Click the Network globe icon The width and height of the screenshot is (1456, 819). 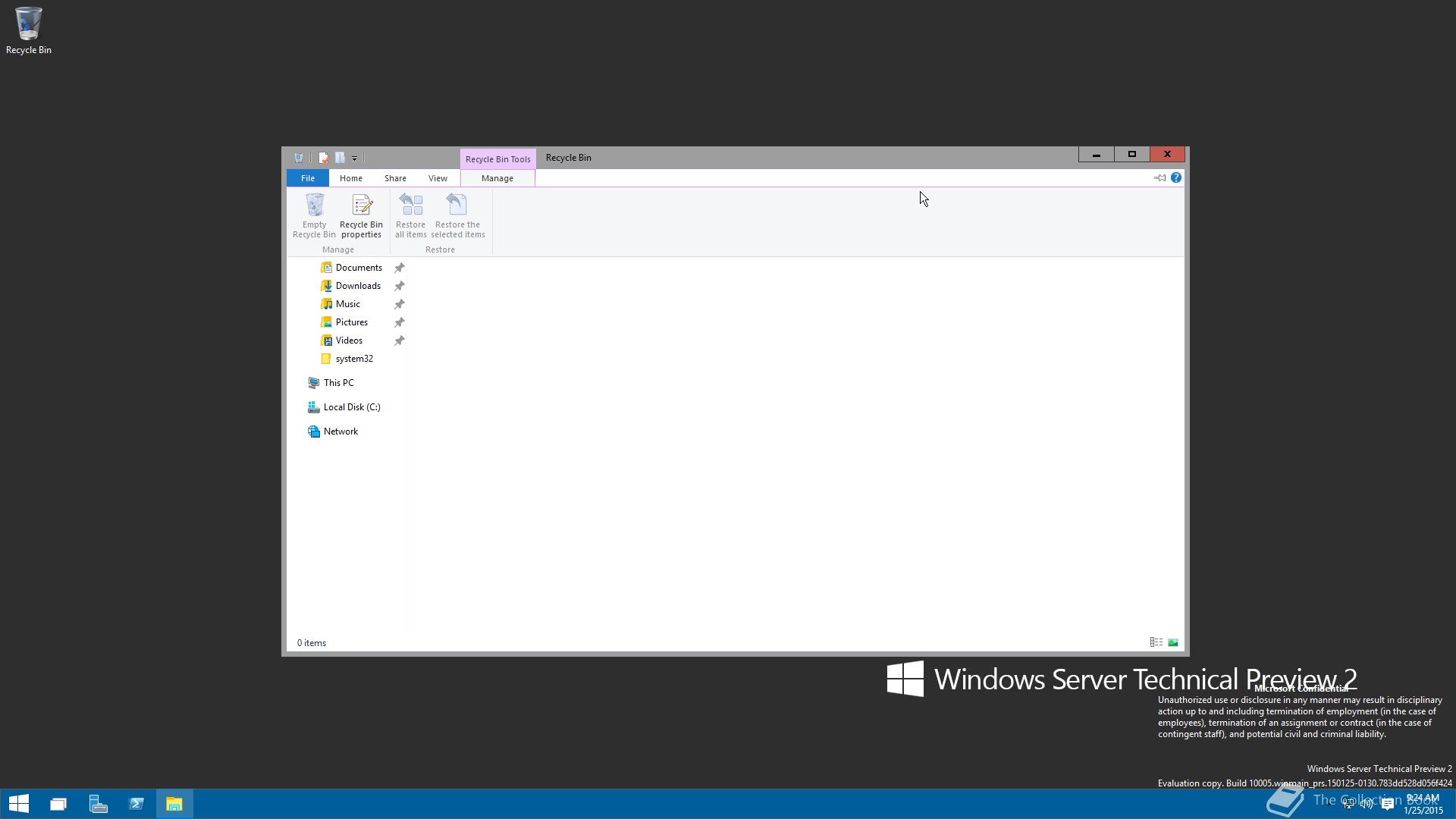[x=313, y=431]
